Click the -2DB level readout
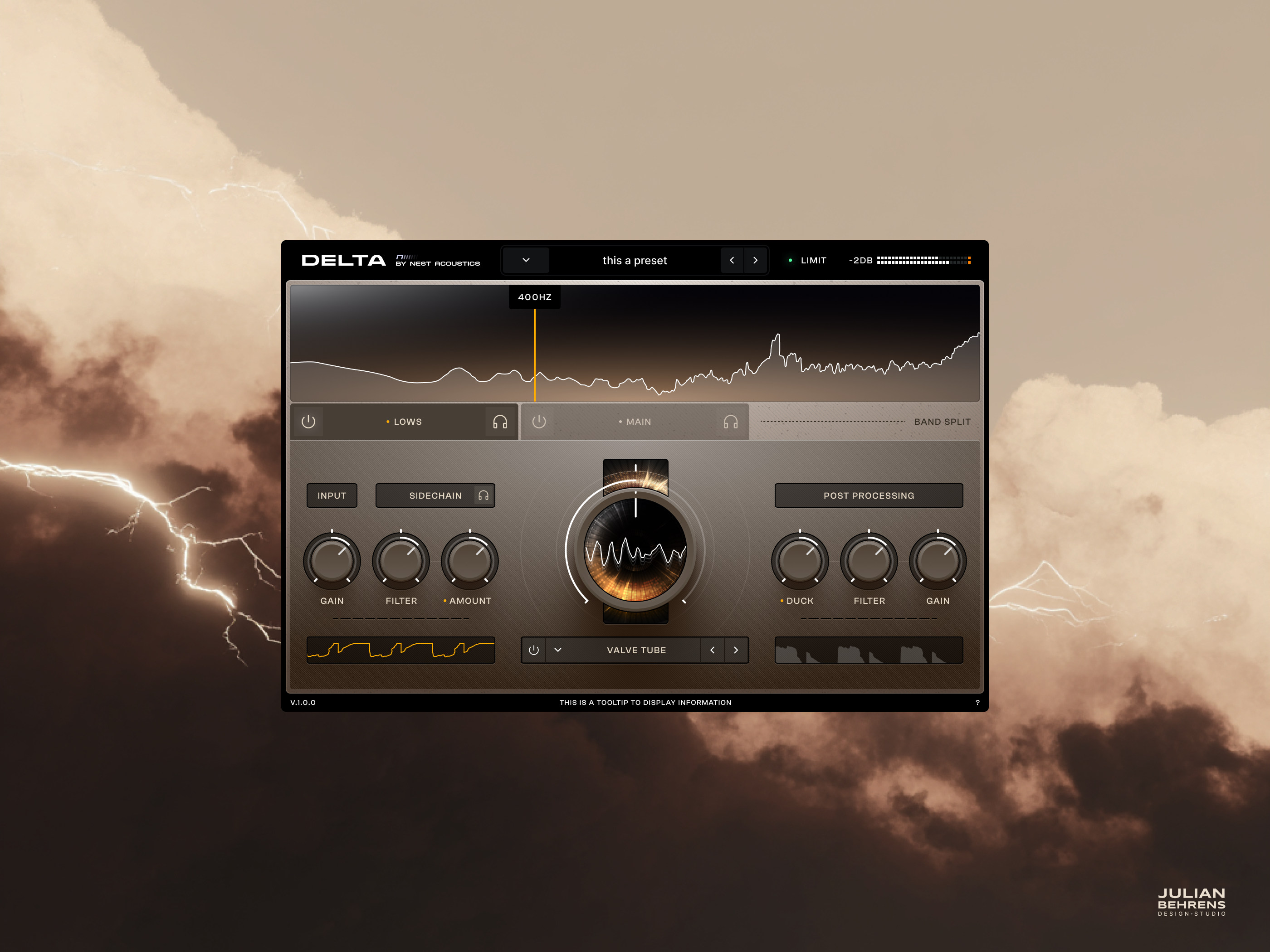The height and width of the screenshot is (952, 1270). (x=860, y=260)
